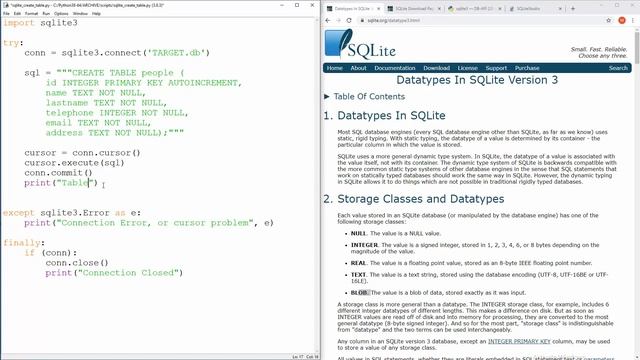Click the REAL bullet term
Viewport: 640px width, 360px height.
click(358, 263)
